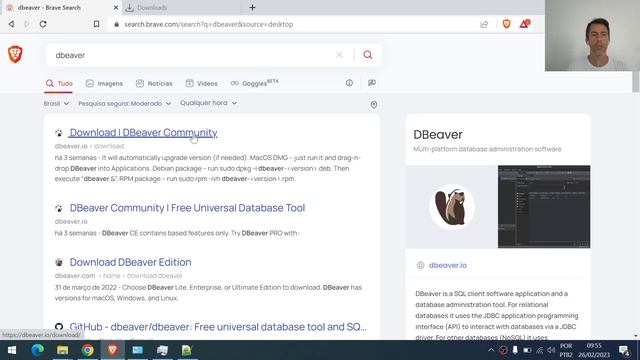Open the info icon next to Goggles
Image resolution: width=640 pixels, height=360 pixels.
(349, 83)
